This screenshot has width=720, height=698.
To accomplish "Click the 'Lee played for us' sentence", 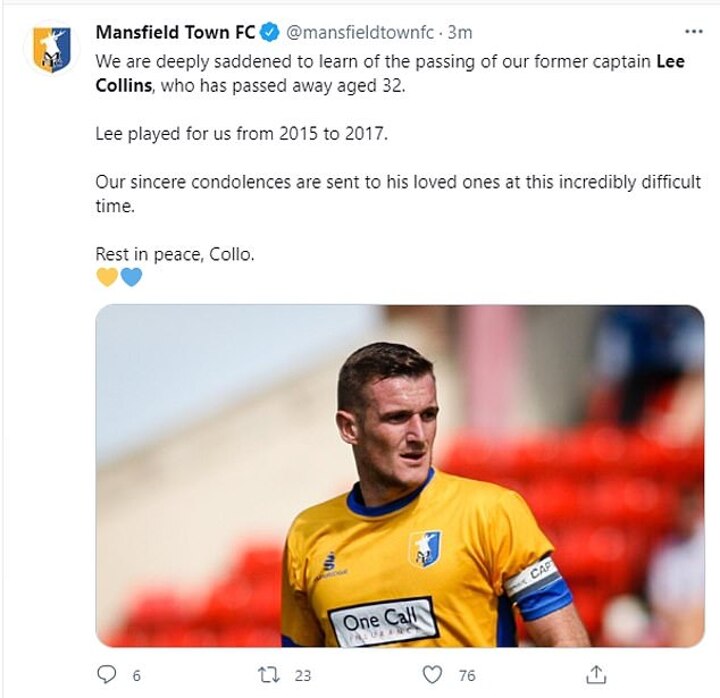I will 242,134.
